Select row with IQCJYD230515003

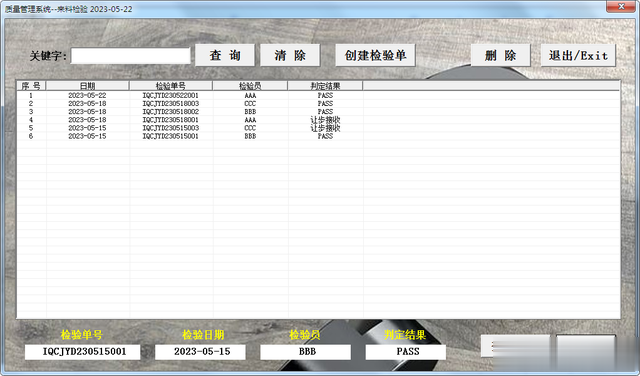coord(318,128)
